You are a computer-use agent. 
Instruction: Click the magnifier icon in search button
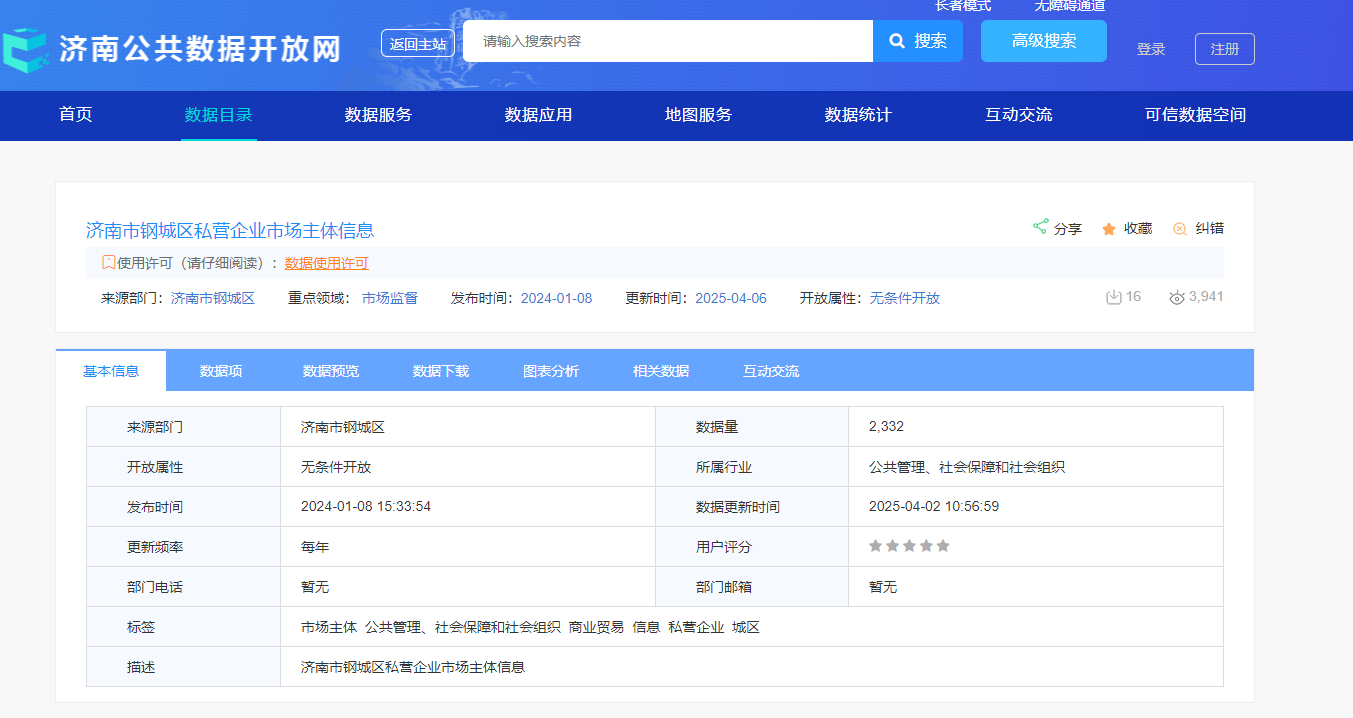pyautogui.click(x=897, y=41)
